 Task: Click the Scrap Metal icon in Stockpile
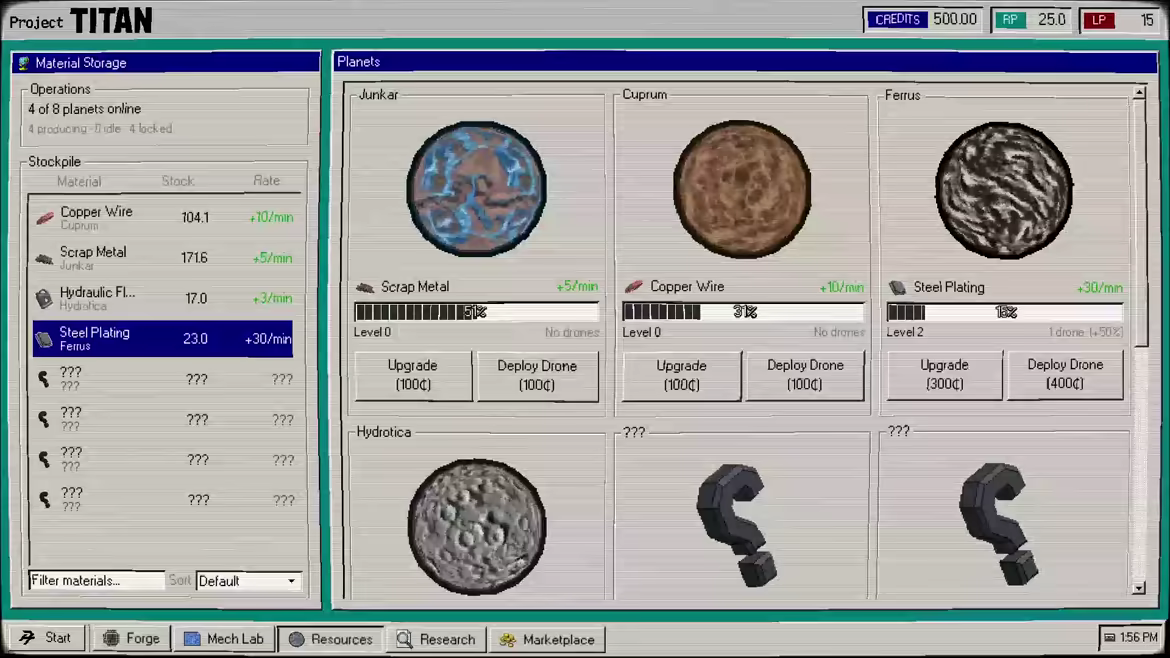44,259
